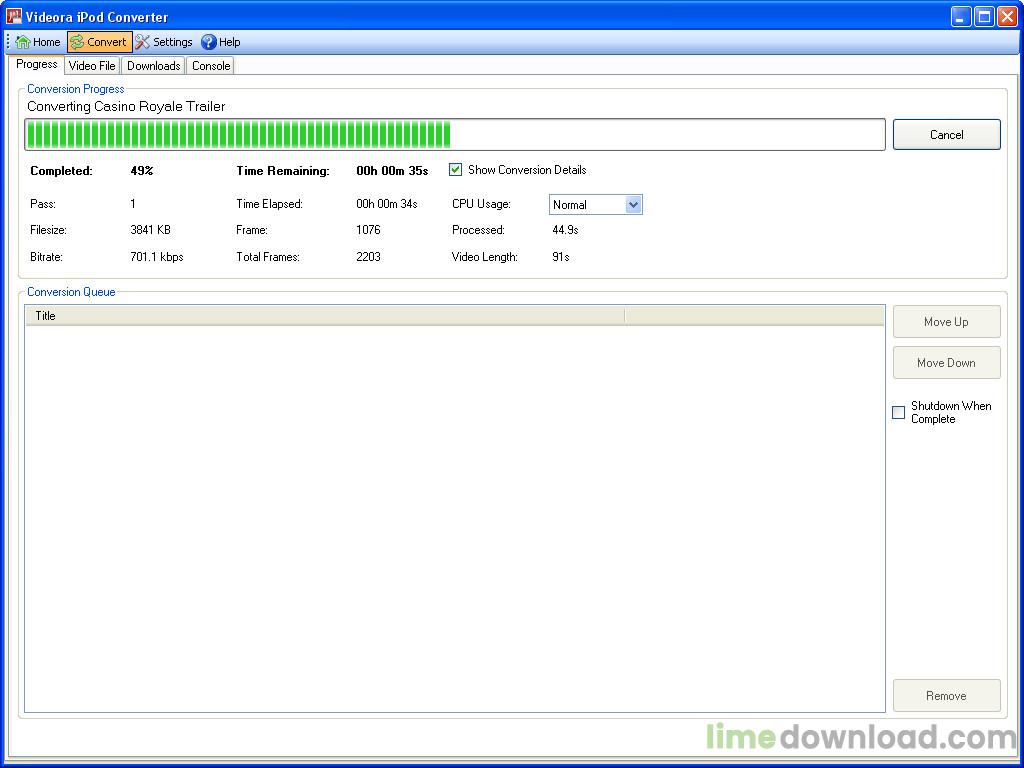Image resolution: width=1024 pixels, height=768 pixels.
Task: Cancel the current conversion
Action: [x=946, y=135]
